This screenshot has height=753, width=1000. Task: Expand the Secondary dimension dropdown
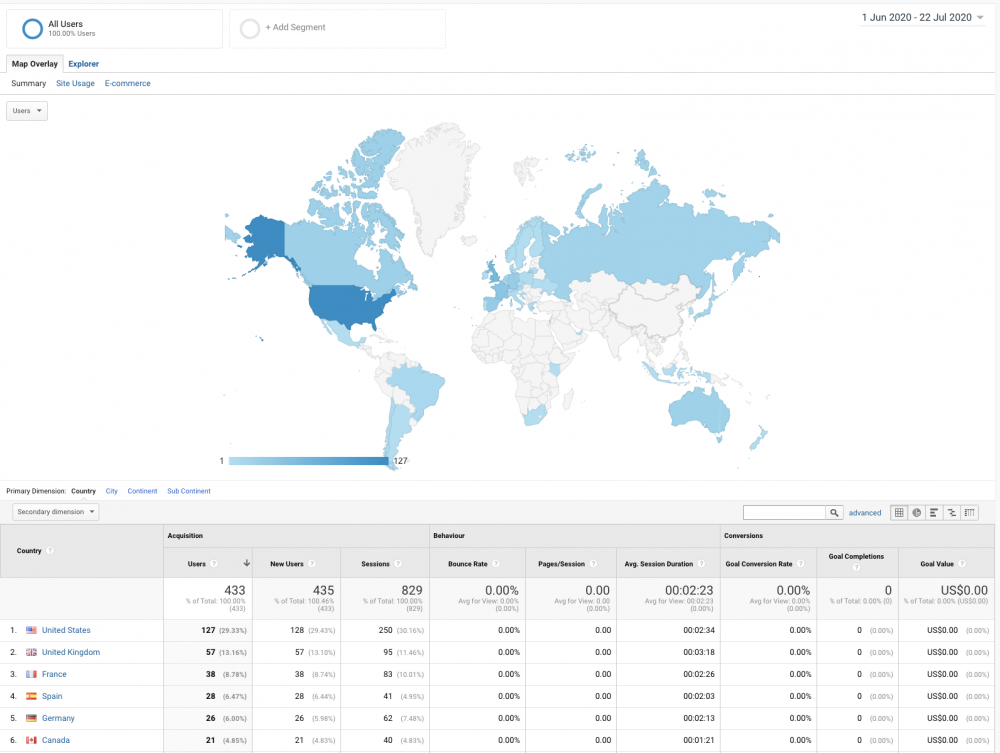pos(56,512)
